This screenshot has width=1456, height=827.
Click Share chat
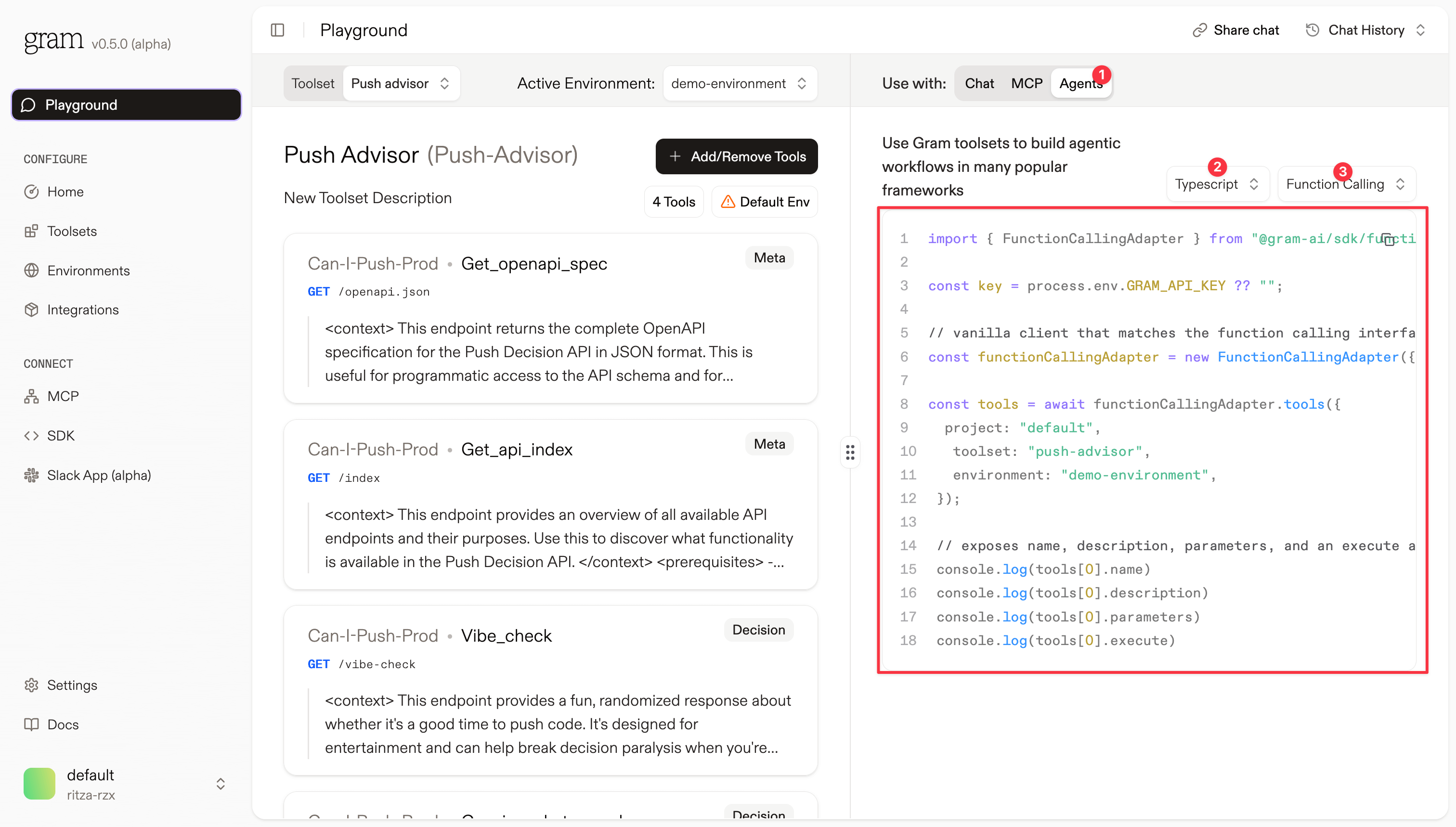[1235, 30]
